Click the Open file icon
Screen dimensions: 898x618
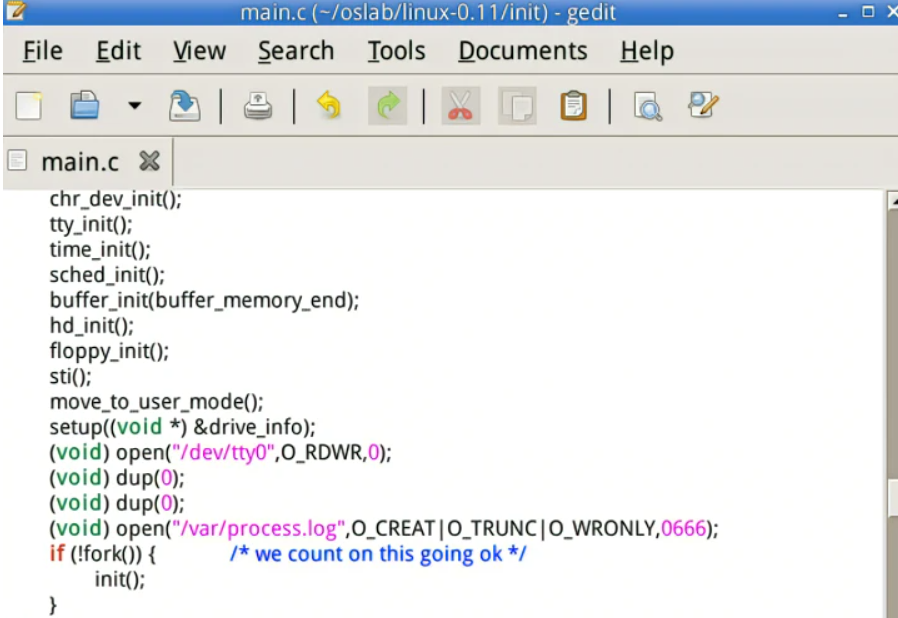click(x=85, y=106)
